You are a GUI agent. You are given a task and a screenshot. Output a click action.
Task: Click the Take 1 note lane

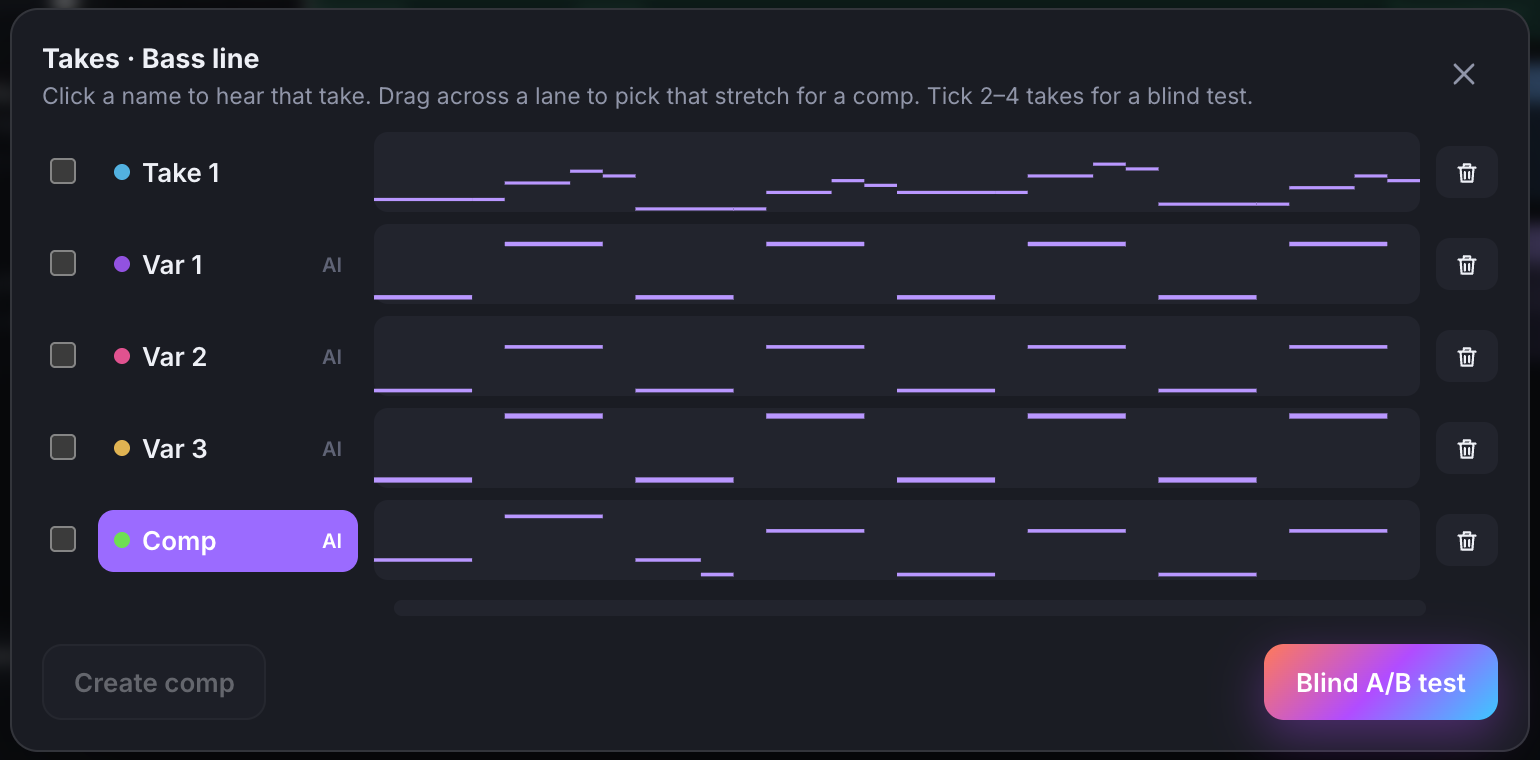[x=897, y=172]
